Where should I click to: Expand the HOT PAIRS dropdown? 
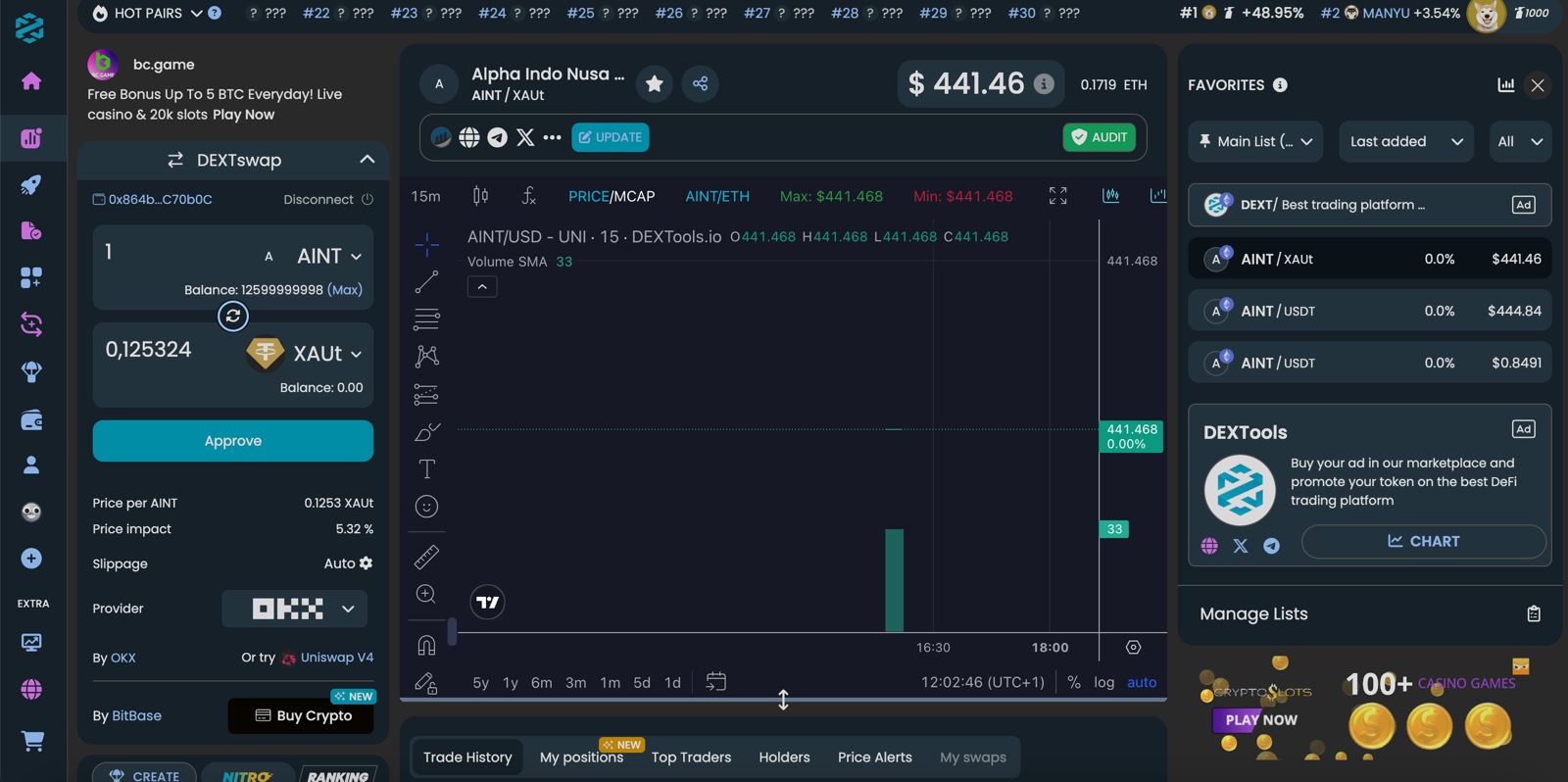196,13
